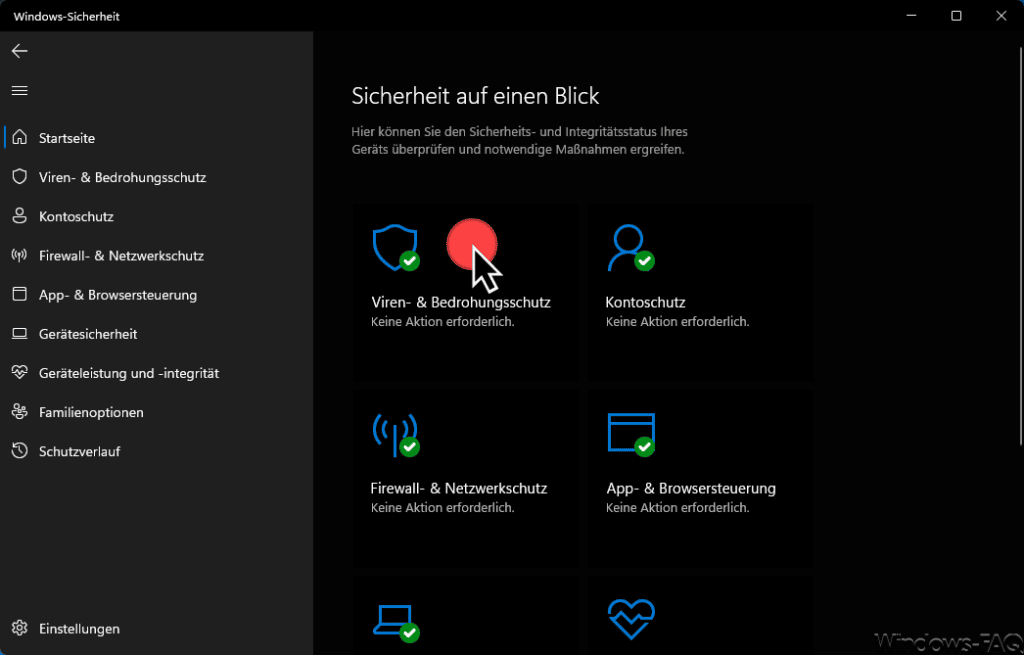This screenshot has height=655, width=1024.
Task: Click the shield icon next to Viren- & Bedrohungsschutz in sidebar
Action: pos(20,176)
